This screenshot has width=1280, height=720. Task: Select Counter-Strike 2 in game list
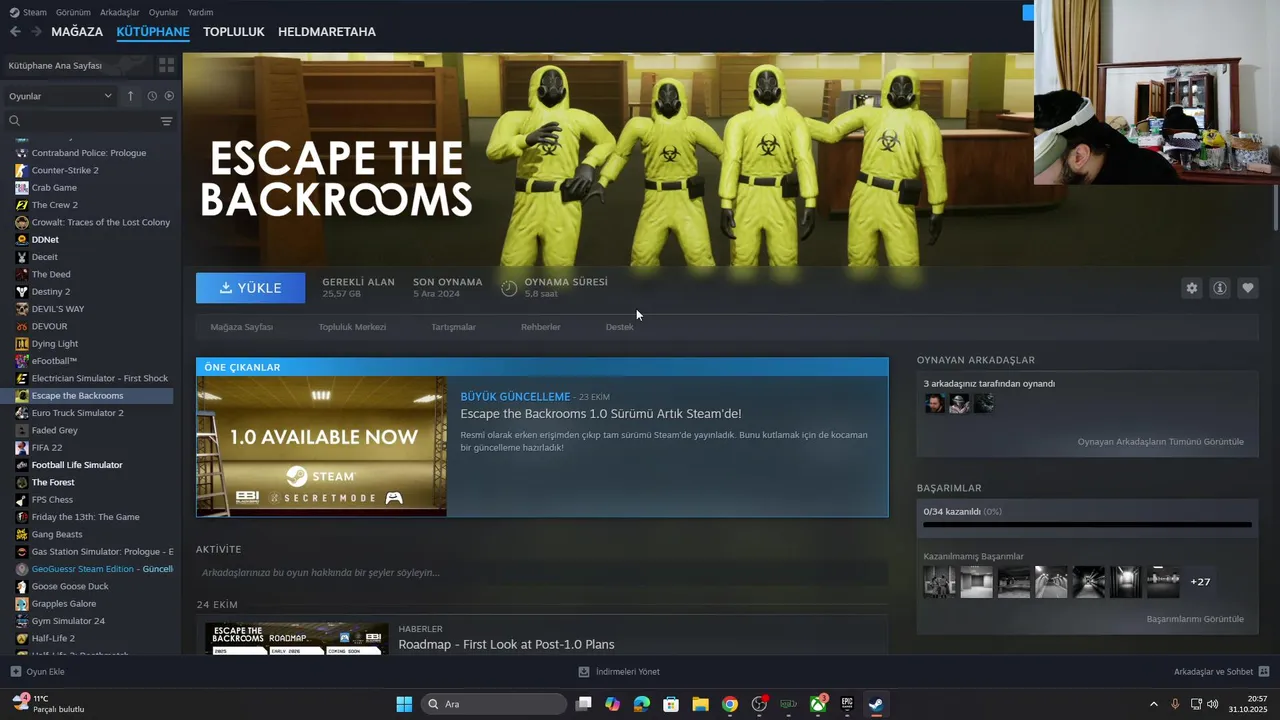point(65,170)
